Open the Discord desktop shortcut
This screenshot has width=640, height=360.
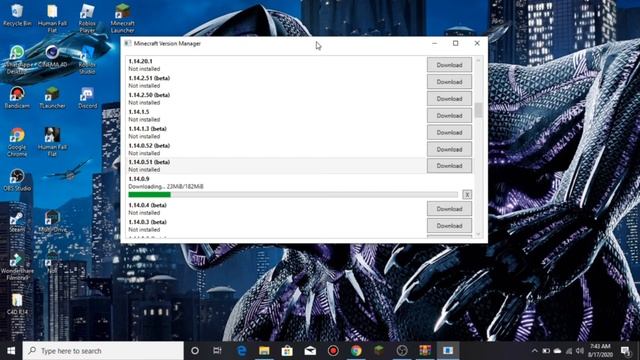[87, 98]
